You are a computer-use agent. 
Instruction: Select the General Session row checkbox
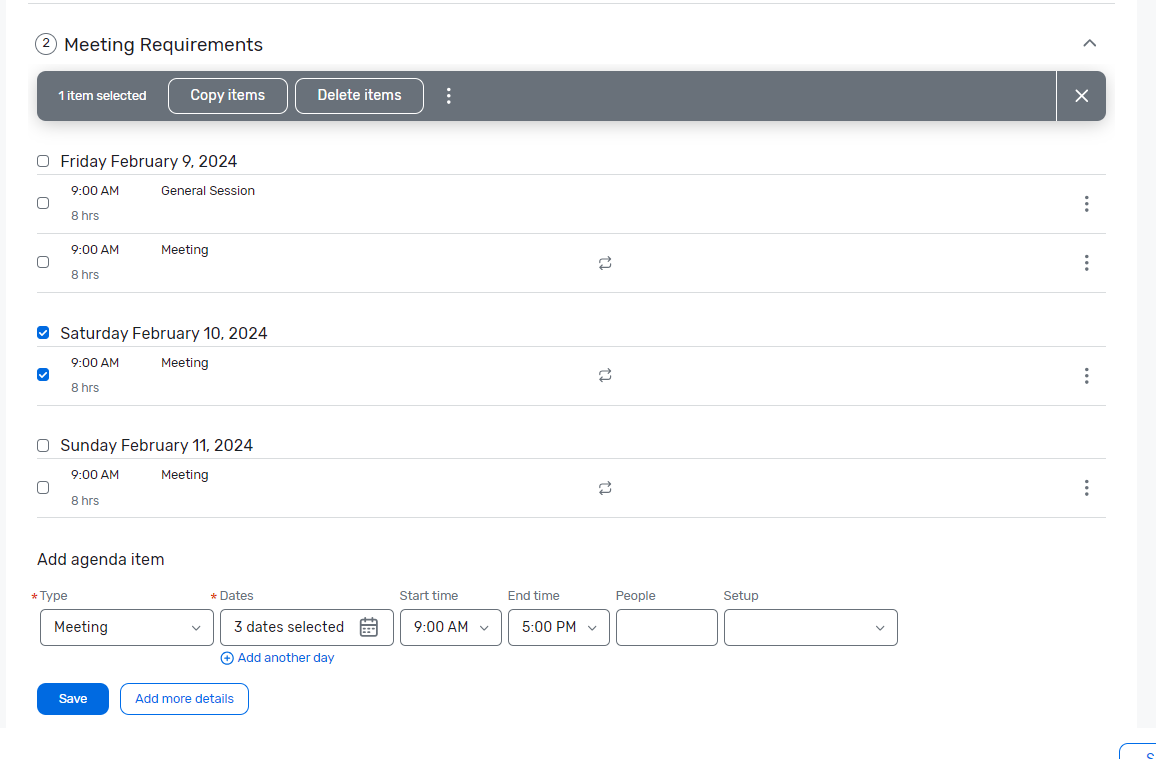tap(43, 203)
